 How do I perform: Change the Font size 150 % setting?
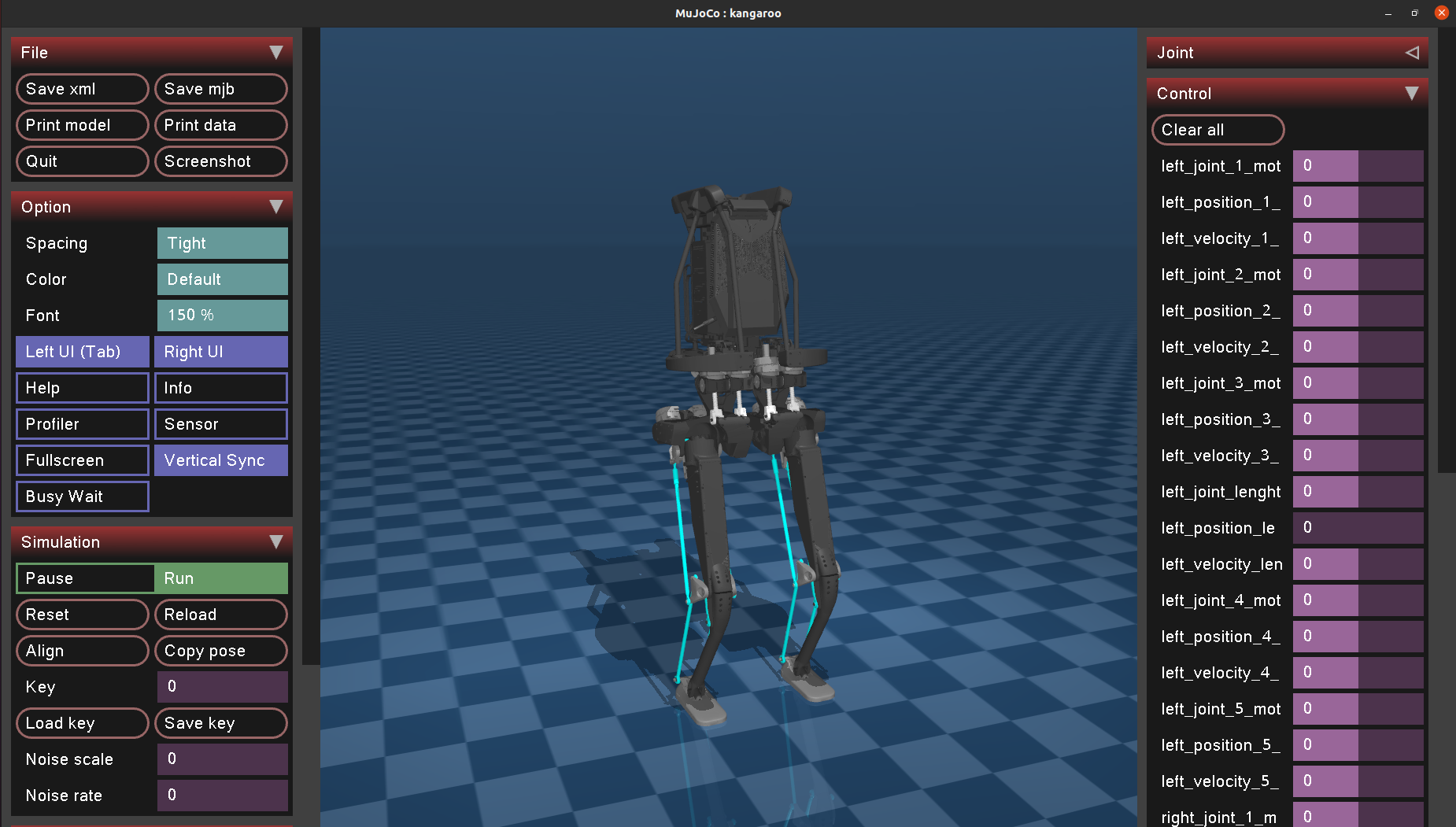tap(222, 316)
